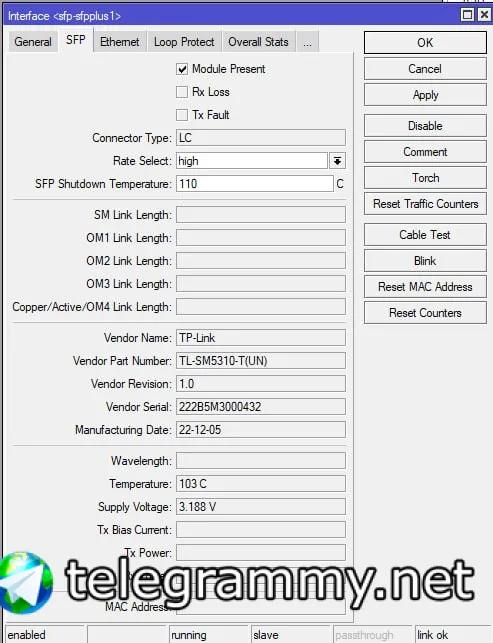Expand the Rate Select dropdown arrow

click(x=337, y=161)
